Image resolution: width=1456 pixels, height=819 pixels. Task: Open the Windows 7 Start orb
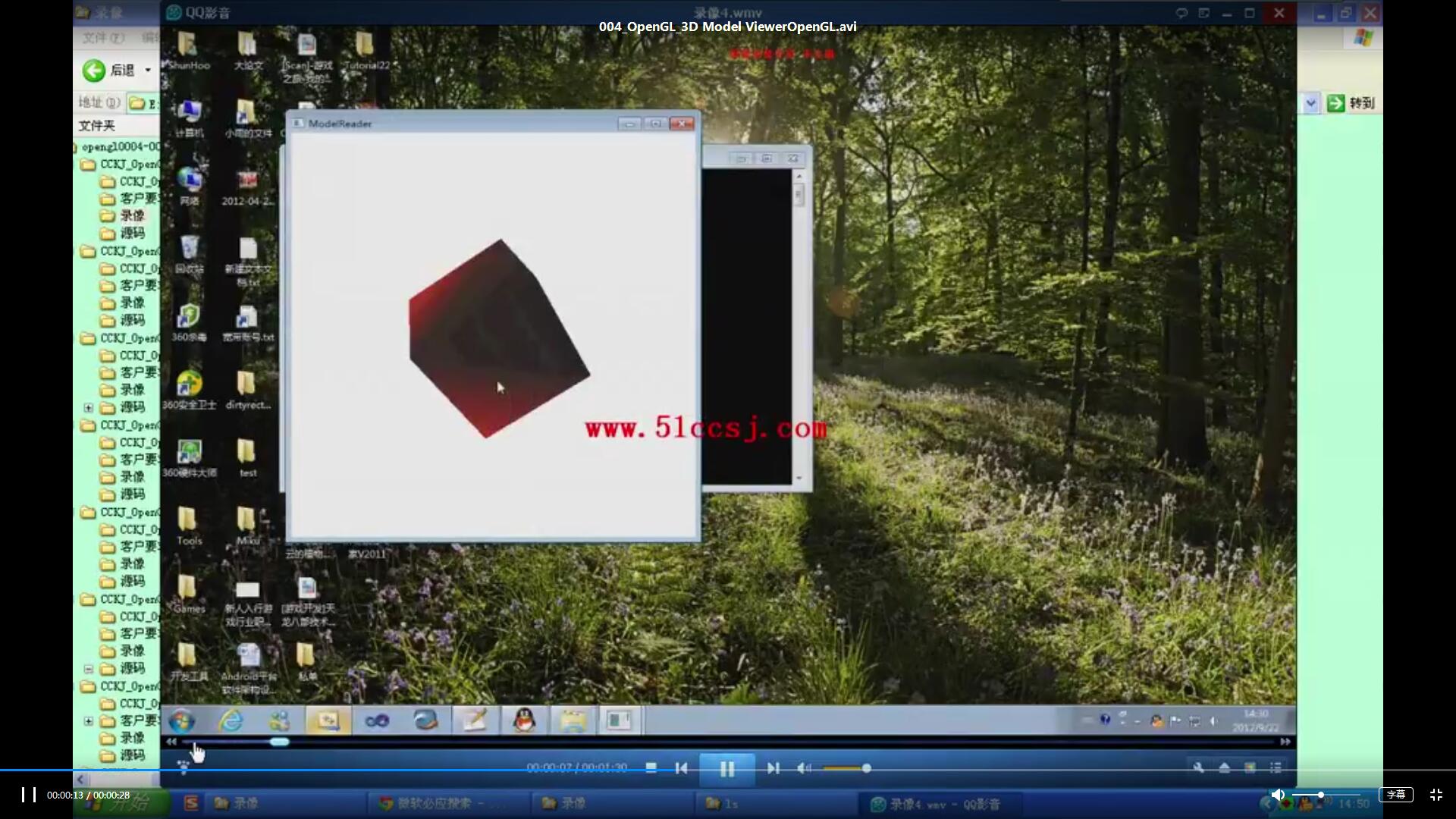point(182,720)
